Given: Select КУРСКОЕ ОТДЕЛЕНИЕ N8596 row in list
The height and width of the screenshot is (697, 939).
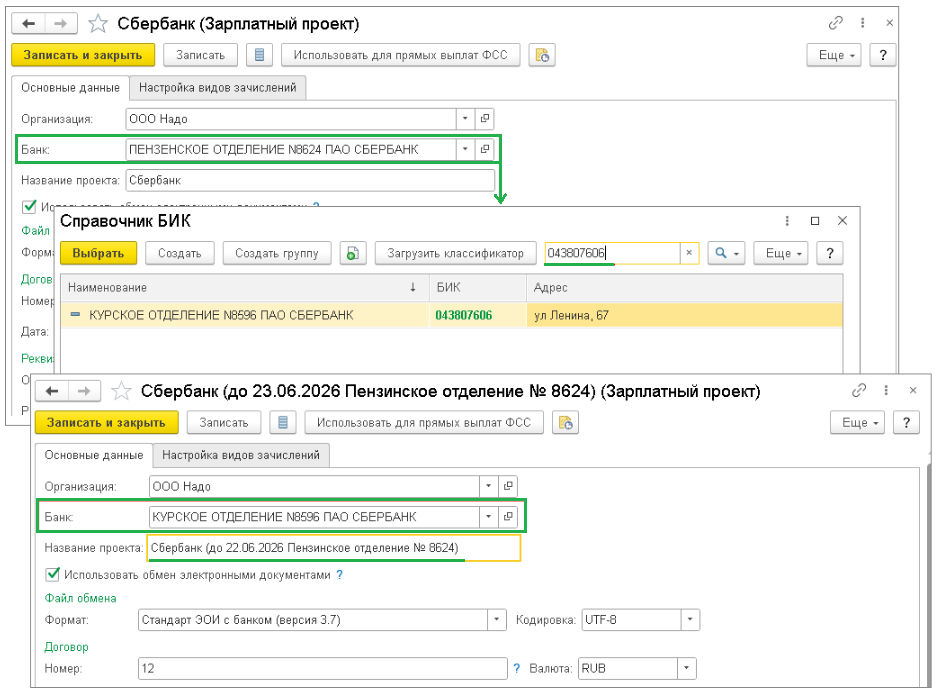Looking at the screenshot, I should click(x=452, y=315).
